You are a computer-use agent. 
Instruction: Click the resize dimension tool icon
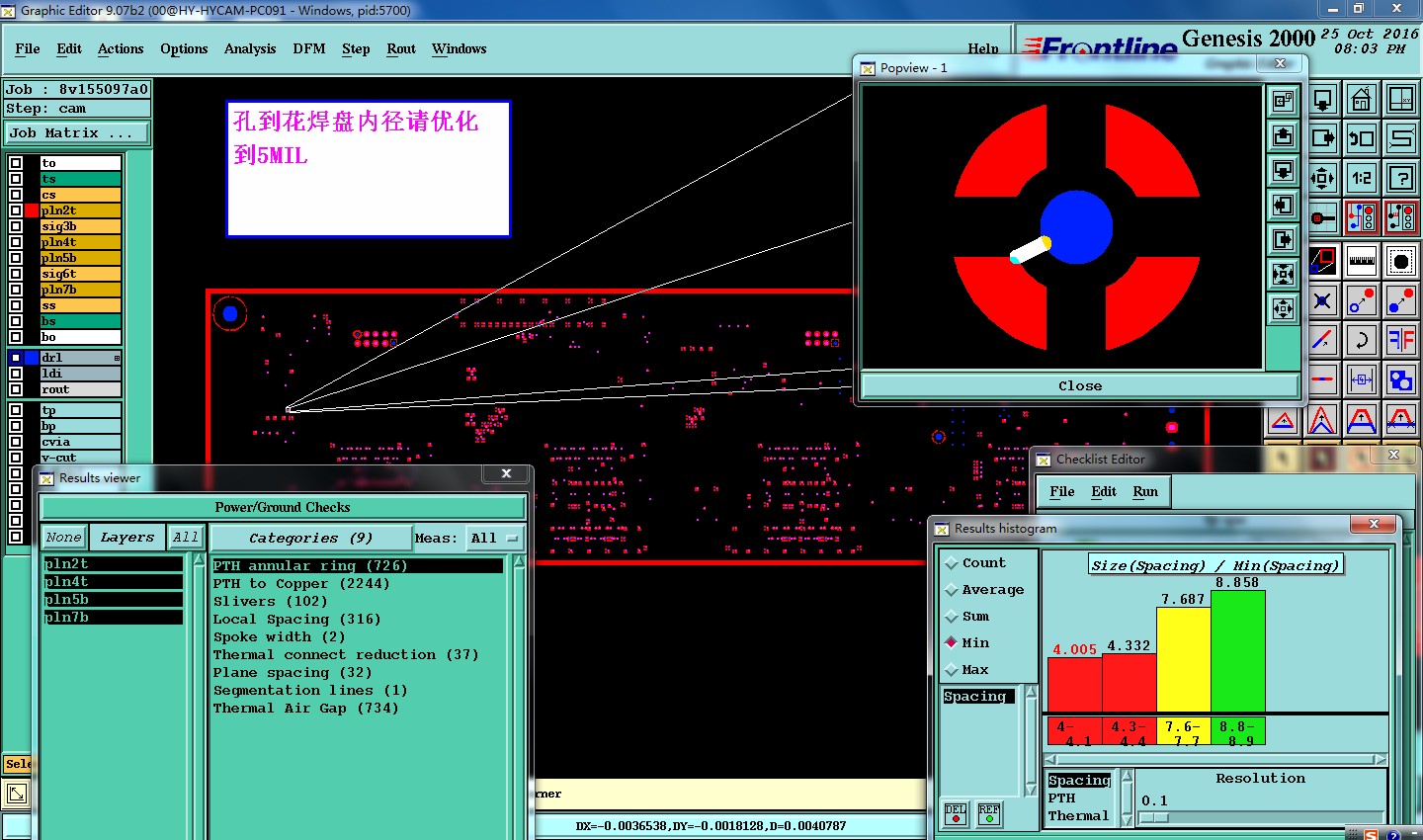point(1362,379)
